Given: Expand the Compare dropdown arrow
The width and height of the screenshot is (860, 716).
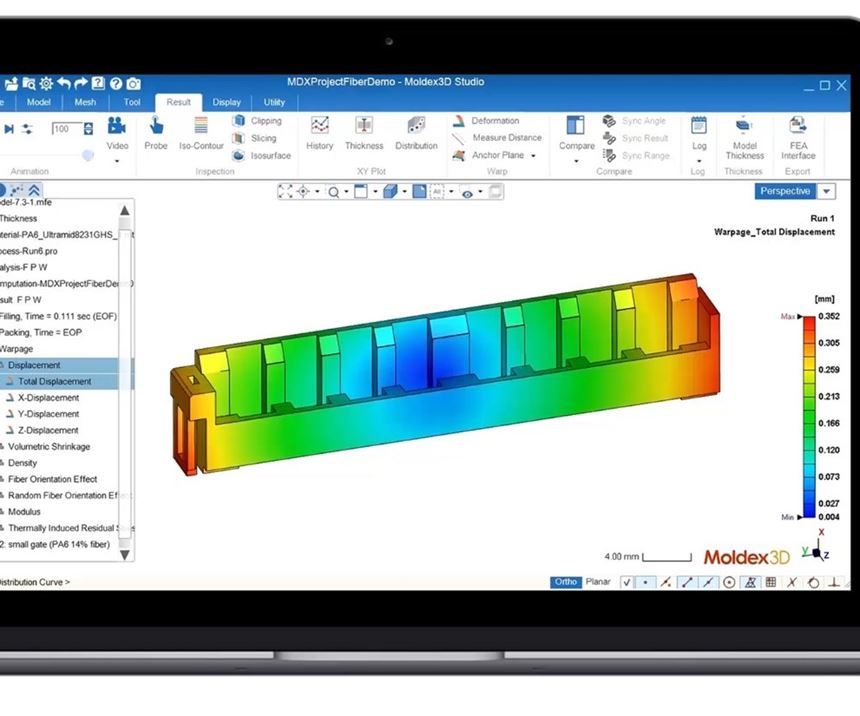Looking at the screenshot, I should (x=576, y=161).
